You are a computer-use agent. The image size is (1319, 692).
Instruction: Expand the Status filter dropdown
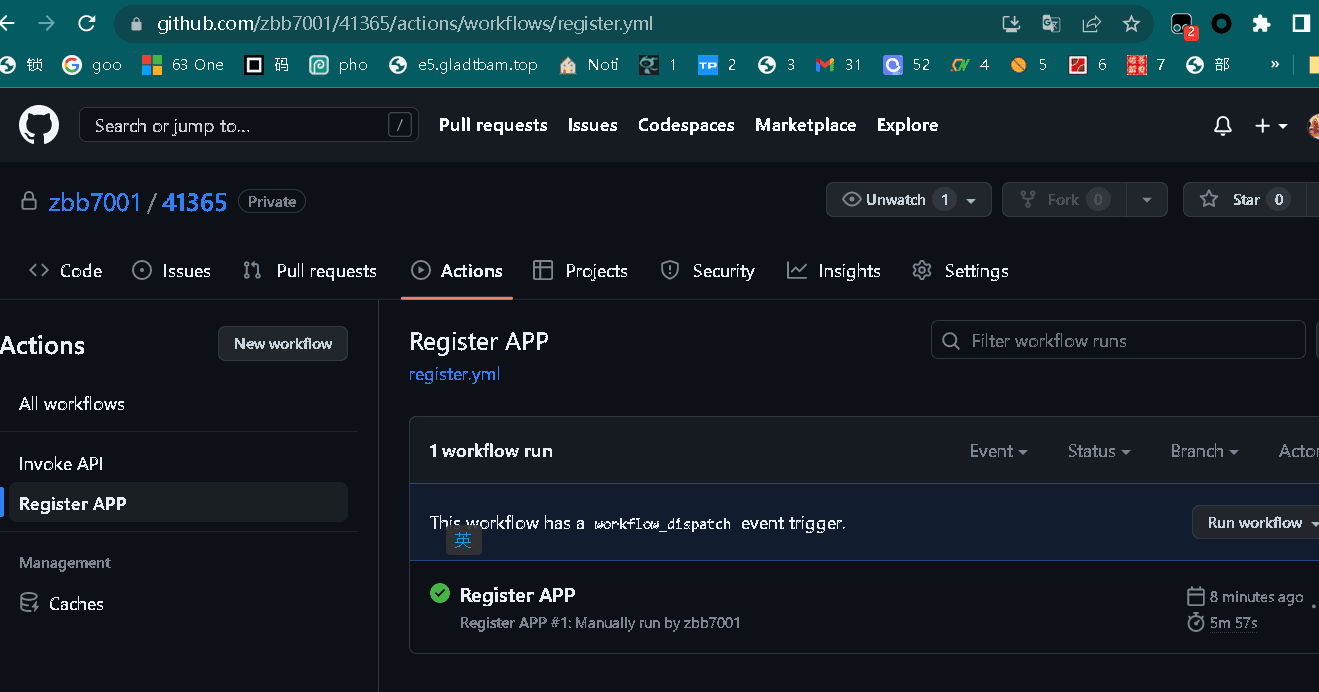pos(1098,451)
